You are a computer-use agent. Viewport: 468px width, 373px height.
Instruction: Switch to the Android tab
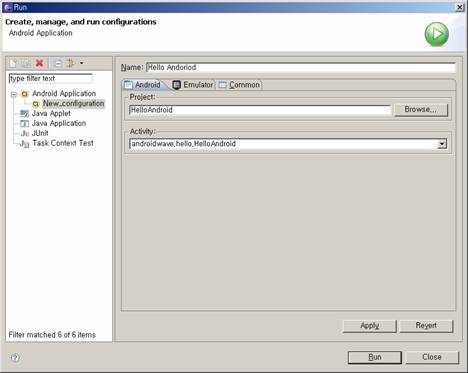(x=143, y=85)
